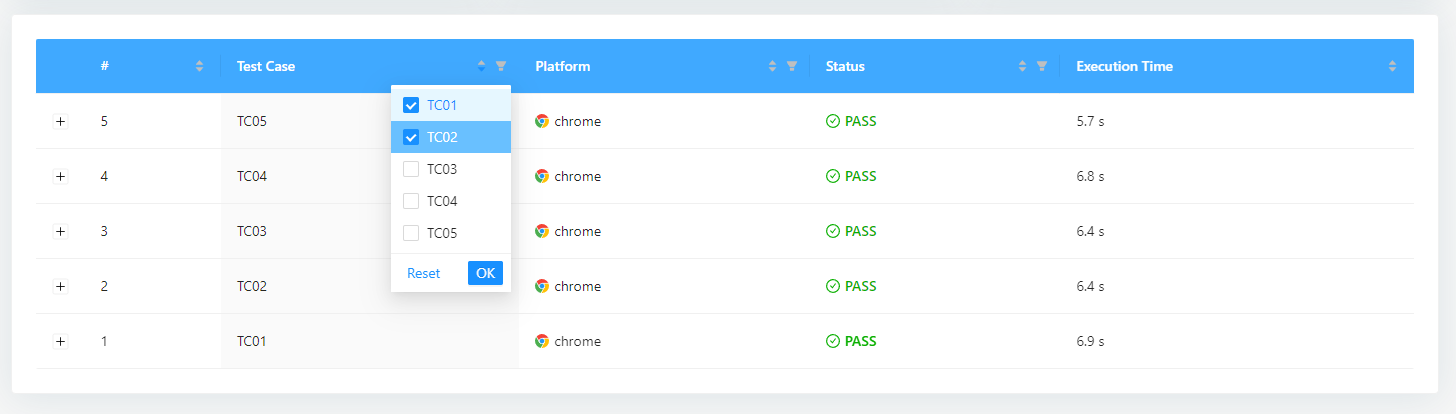The height and width of the screenshot is (414, 1456).
Task: Click the Execution Time header label
Action: (x=1124, y=66)
